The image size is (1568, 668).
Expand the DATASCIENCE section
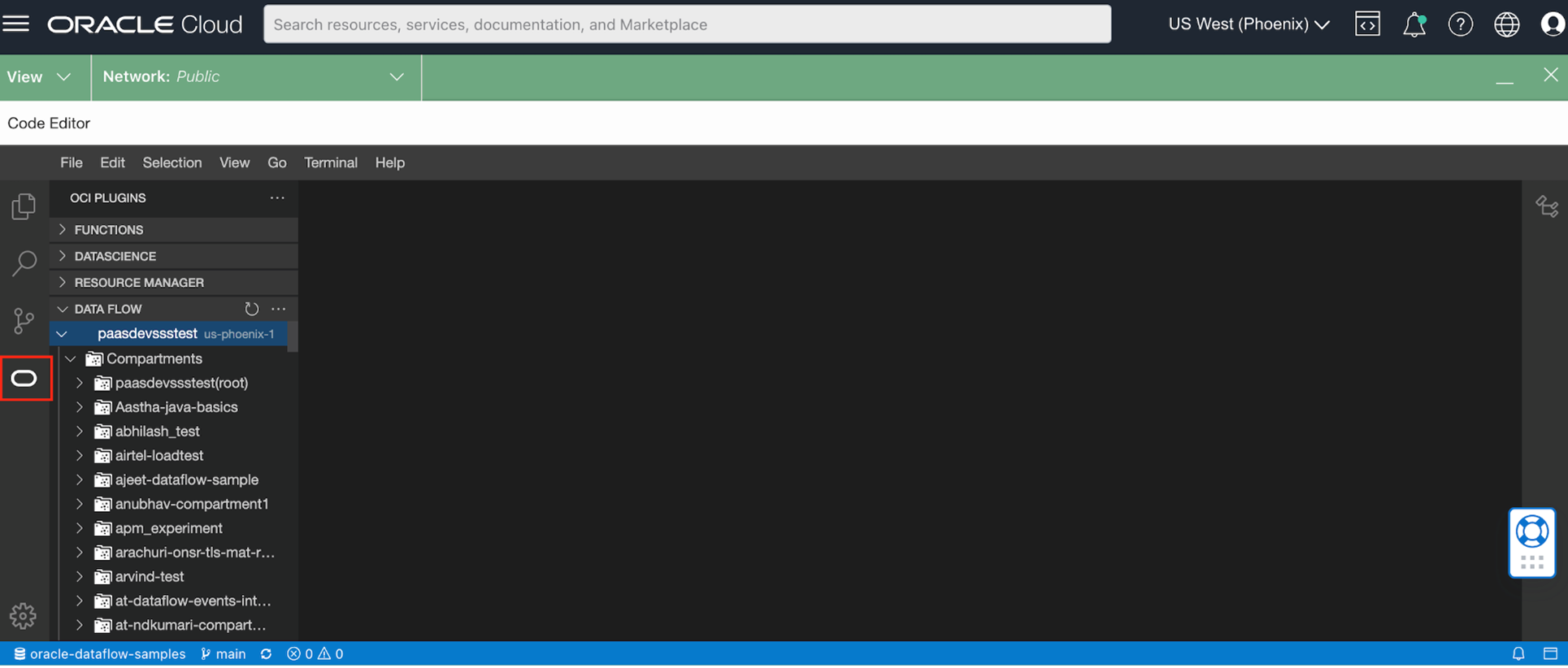174,256
